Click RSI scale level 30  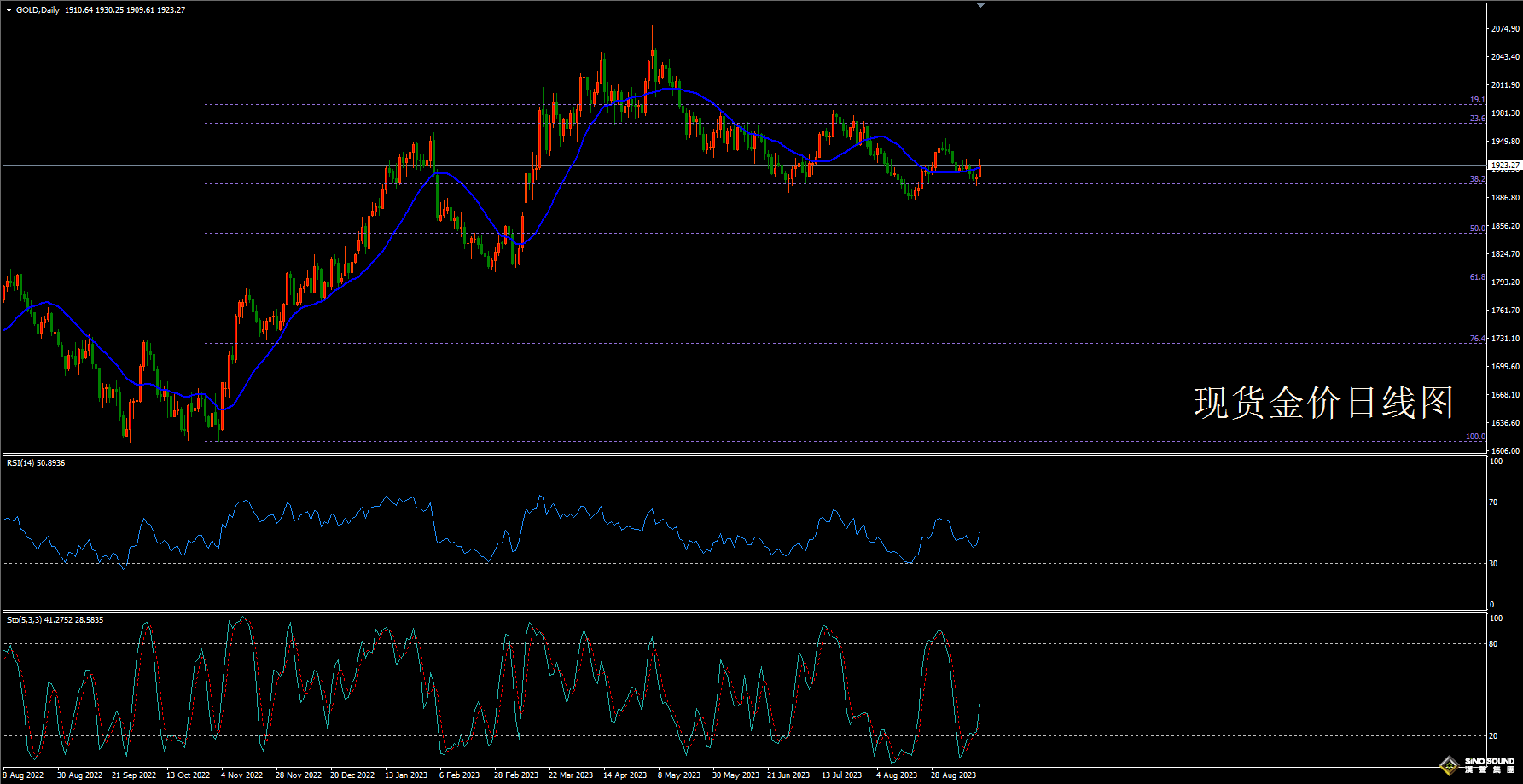(1493, 563)
